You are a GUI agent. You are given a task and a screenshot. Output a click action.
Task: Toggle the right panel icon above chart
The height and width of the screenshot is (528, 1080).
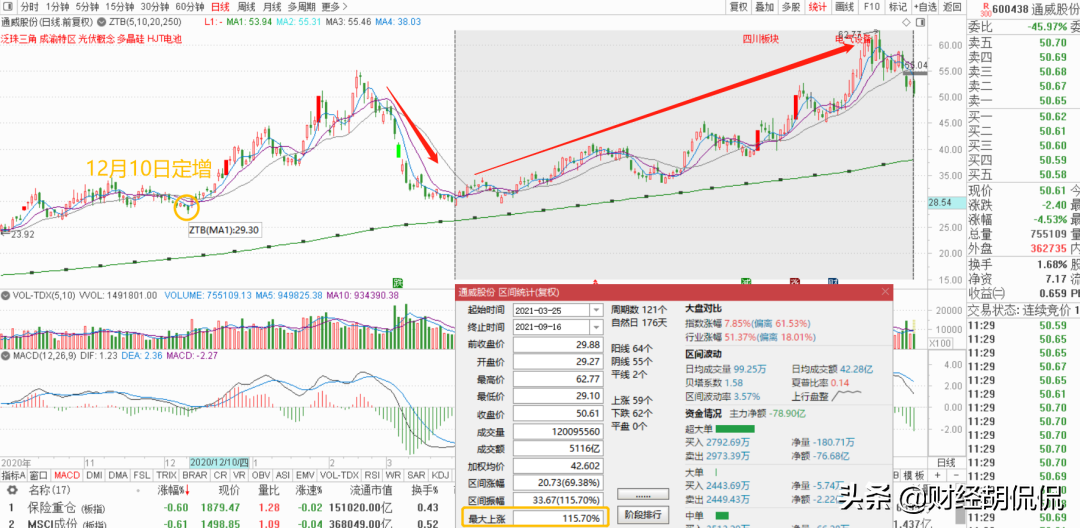click(x=920, y=21)
